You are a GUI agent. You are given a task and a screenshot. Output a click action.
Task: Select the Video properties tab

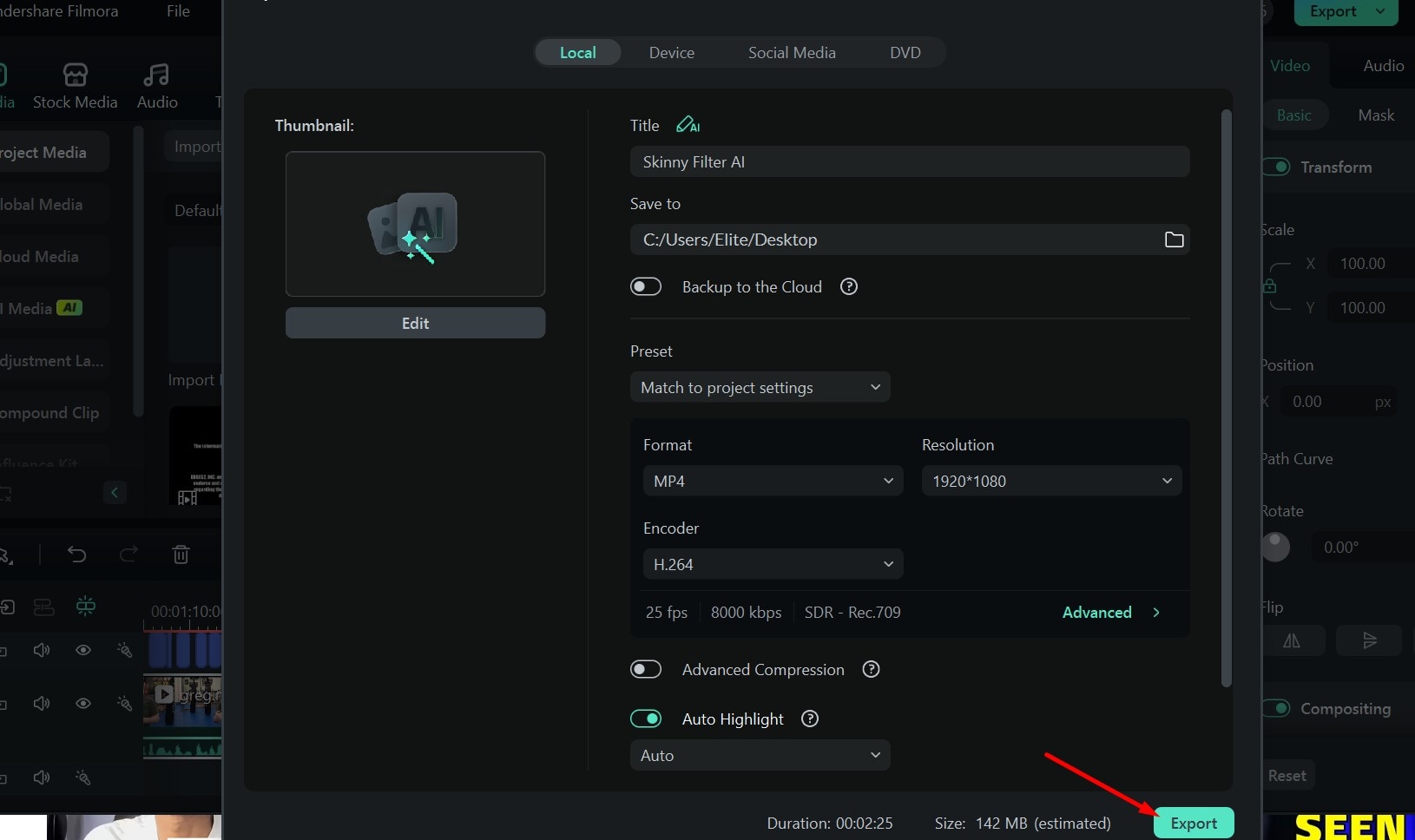(x=1290, y=66)
